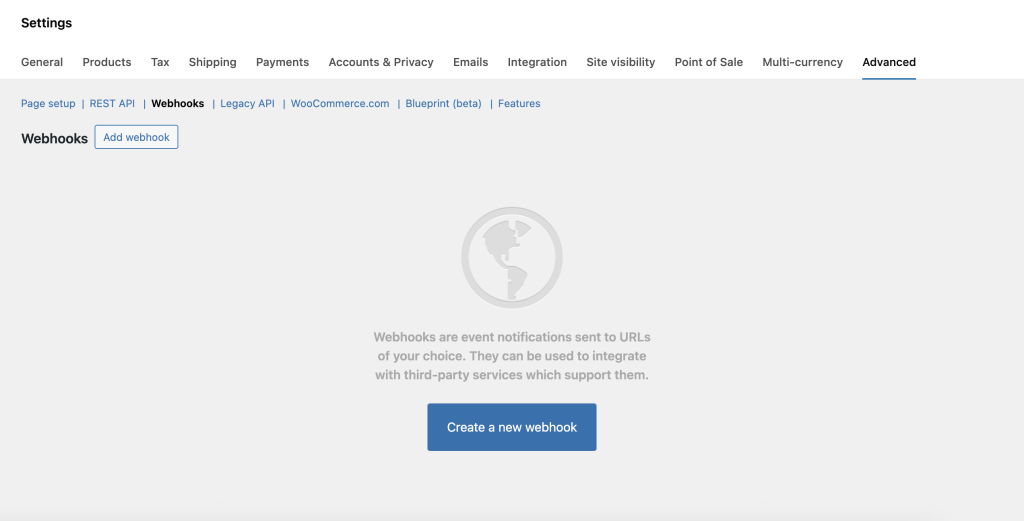Click the Advanced settings tab

[x=889, y=62]
